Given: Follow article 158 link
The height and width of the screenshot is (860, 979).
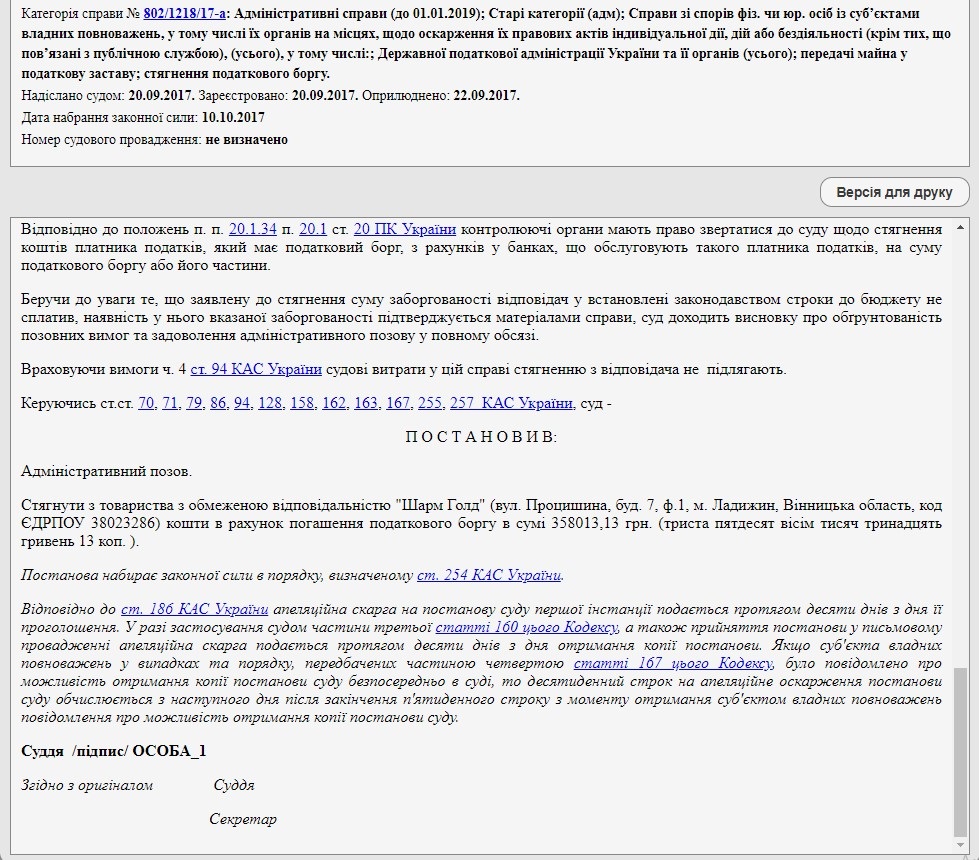Looking at the screenshot, I should pyautogui.click(x=302, y=403).
